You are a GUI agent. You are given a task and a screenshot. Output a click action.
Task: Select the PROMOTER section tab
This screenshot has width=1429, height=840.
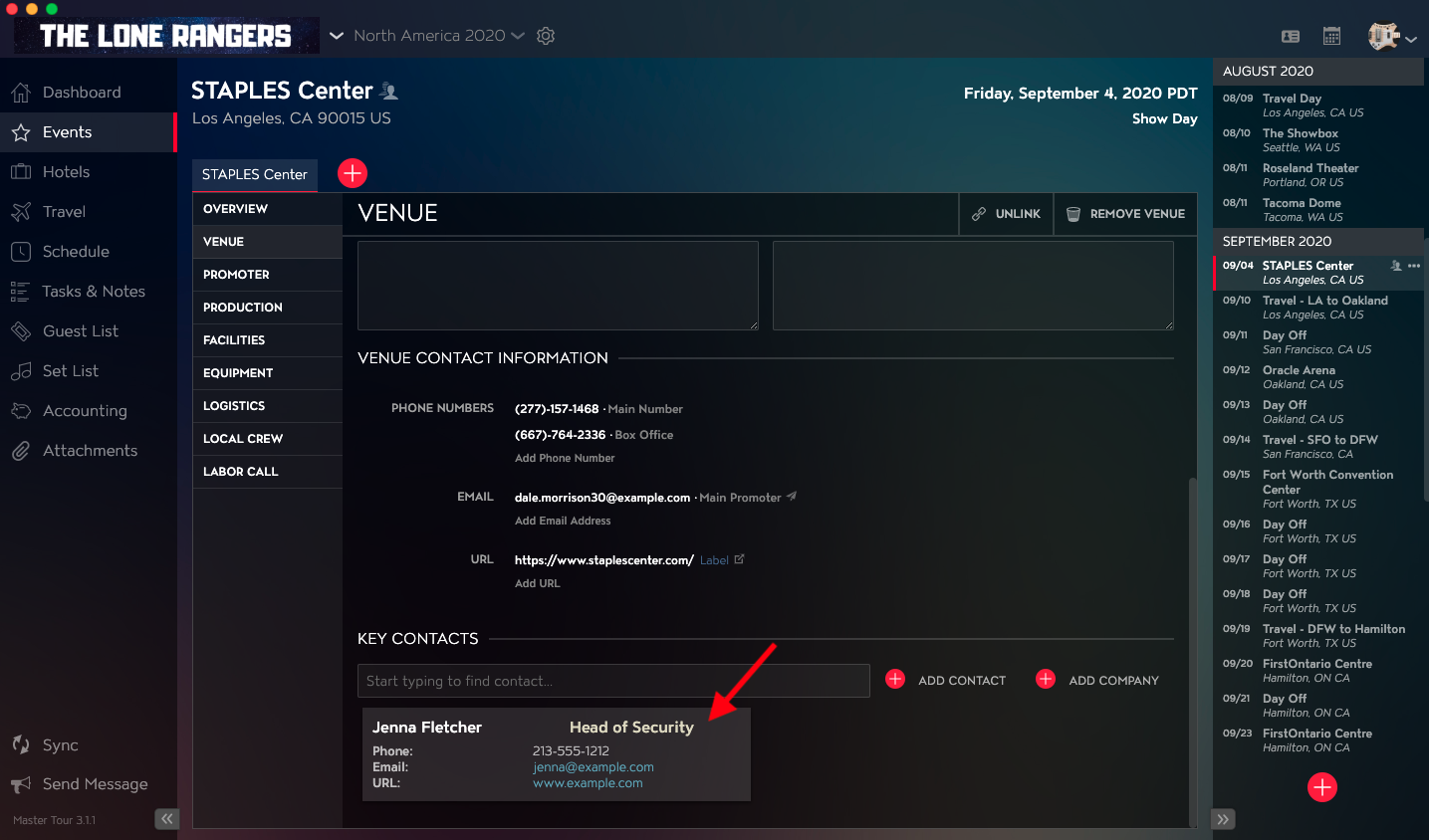pos(267,275)
